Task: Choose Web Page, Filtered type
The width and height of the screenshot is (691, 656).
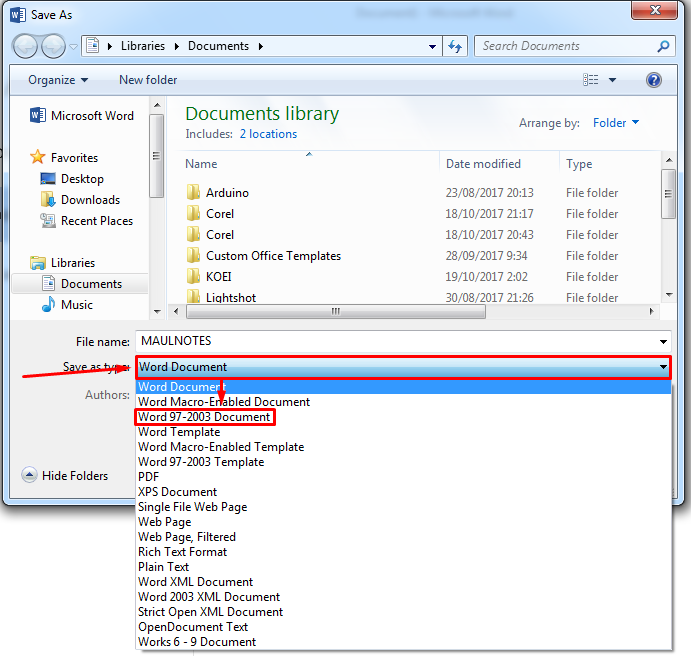Action: 404,537
